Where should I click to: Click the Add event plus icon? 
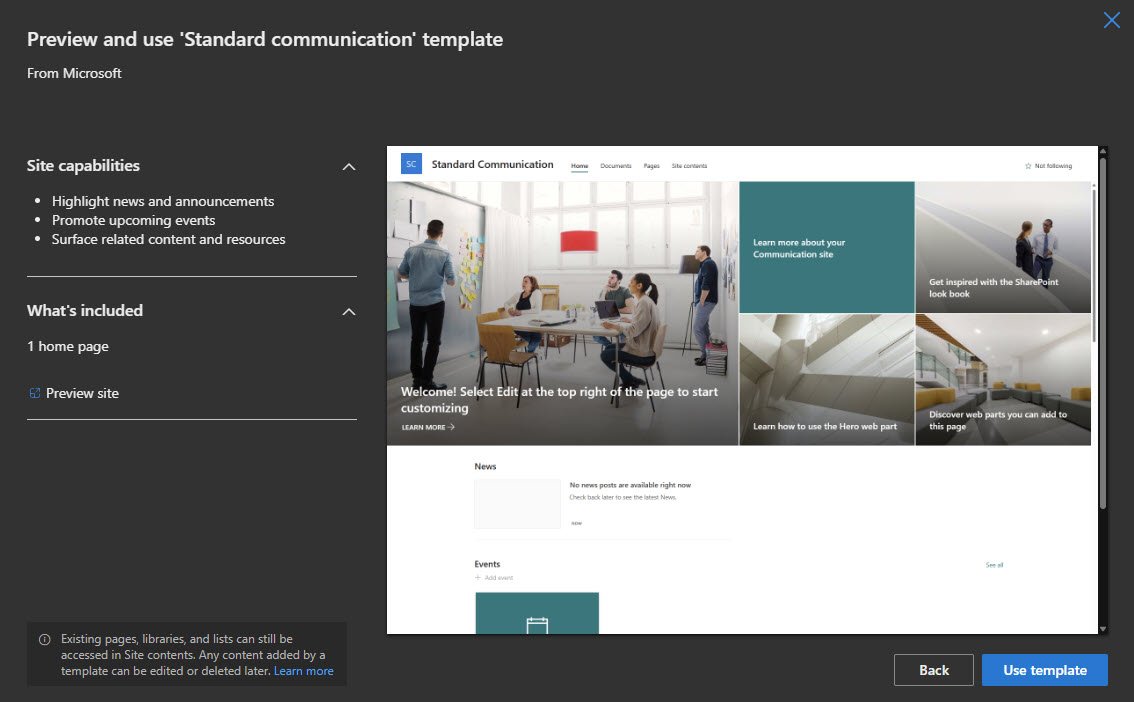[478, 578]
